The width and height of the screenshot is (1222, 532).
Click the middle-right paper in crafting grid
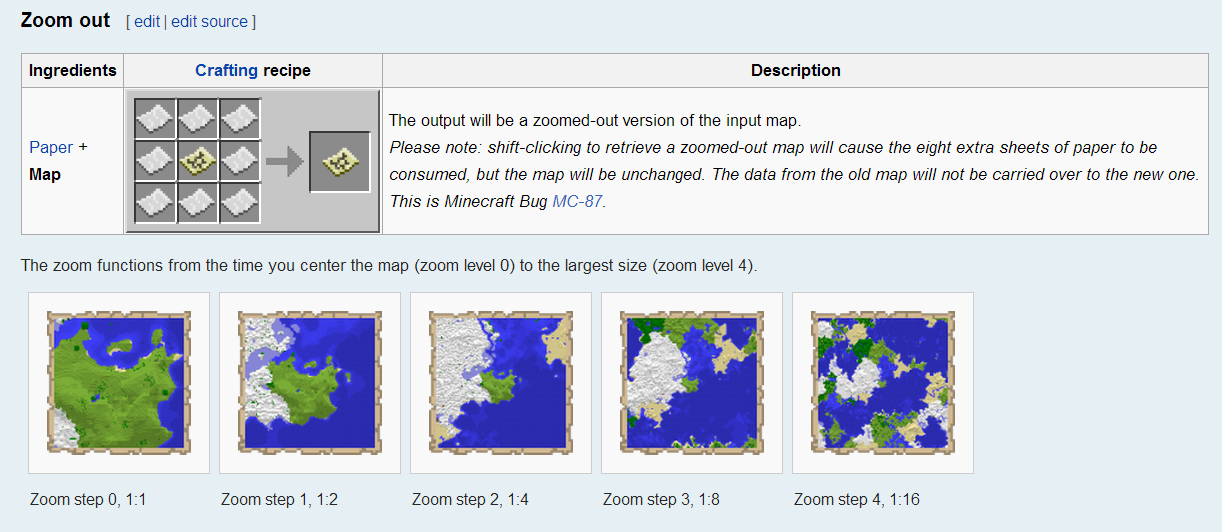pos(239,161)
